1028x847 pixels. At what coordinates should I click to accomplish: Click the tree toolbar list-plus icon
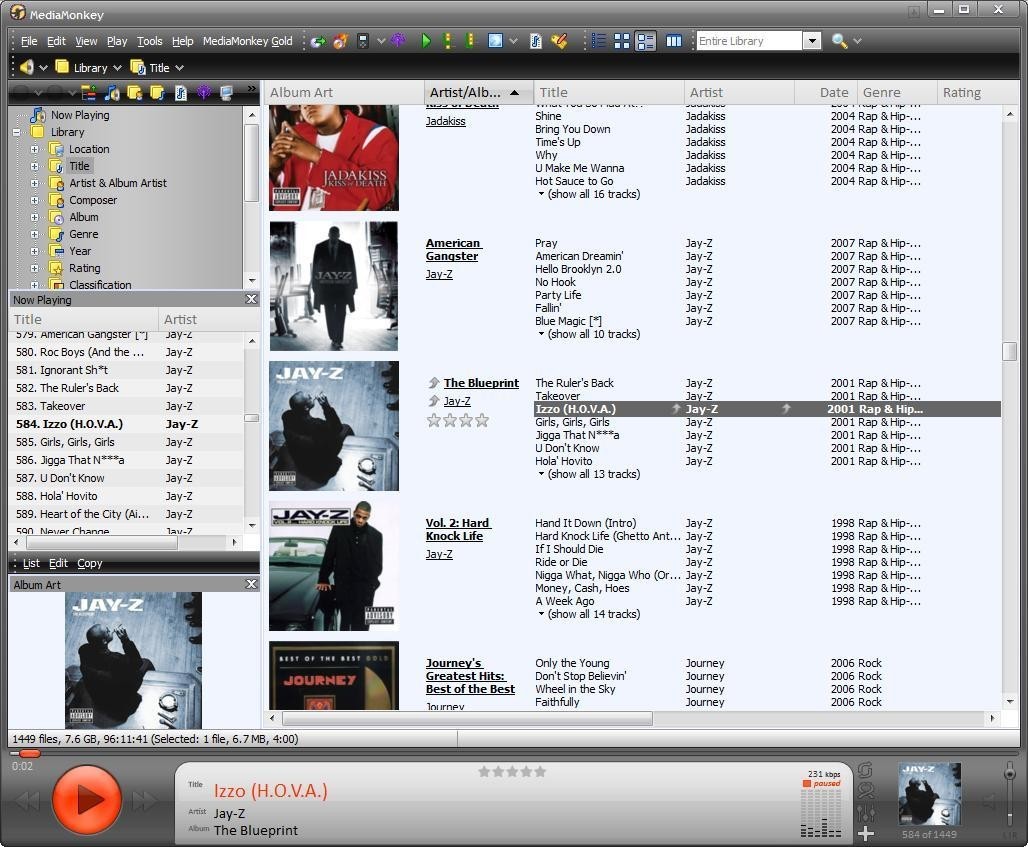pos(89,93)
